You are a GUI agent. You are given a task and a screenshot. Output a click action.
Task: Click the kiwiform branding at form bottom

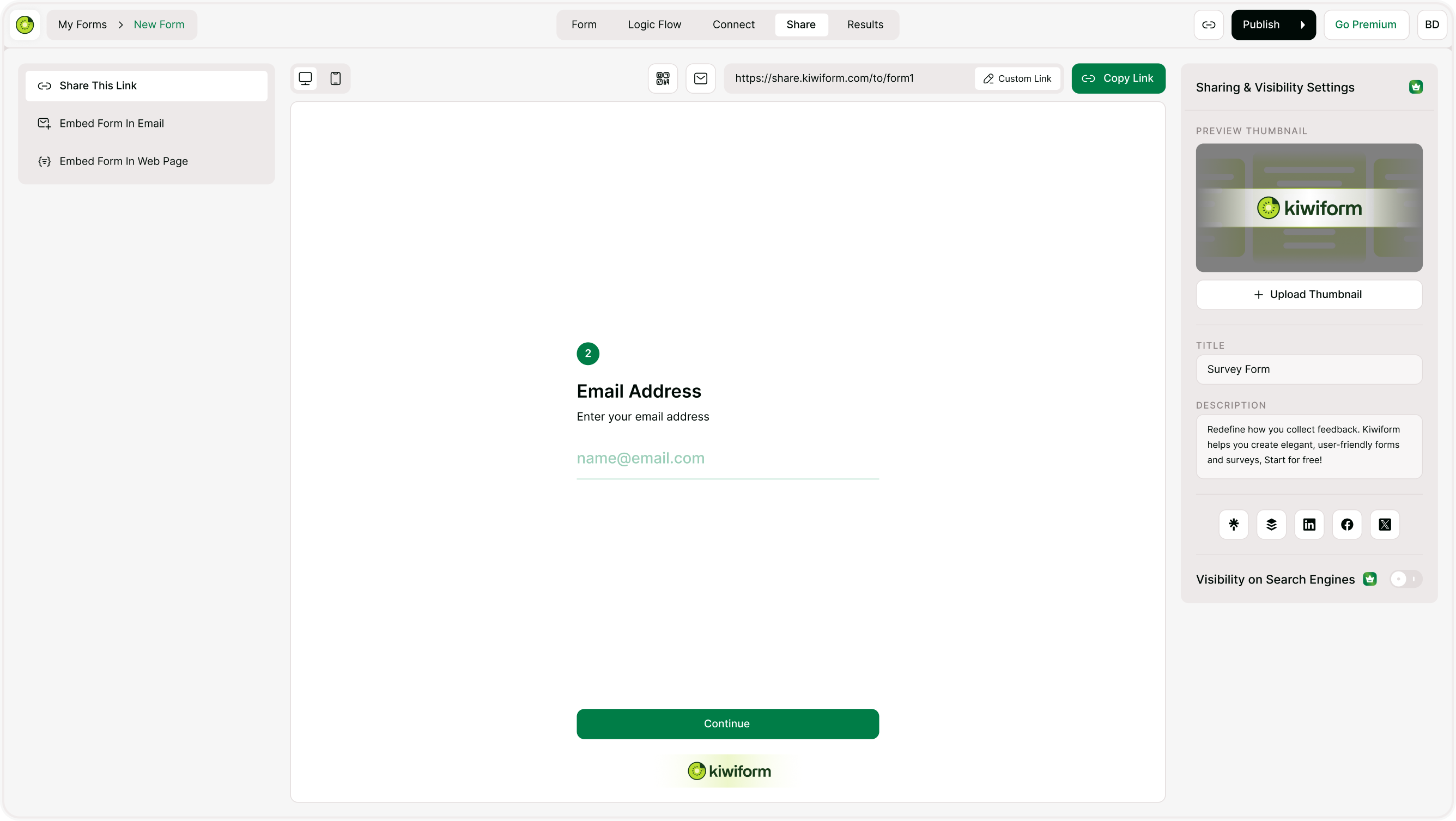tap(729, 771)
